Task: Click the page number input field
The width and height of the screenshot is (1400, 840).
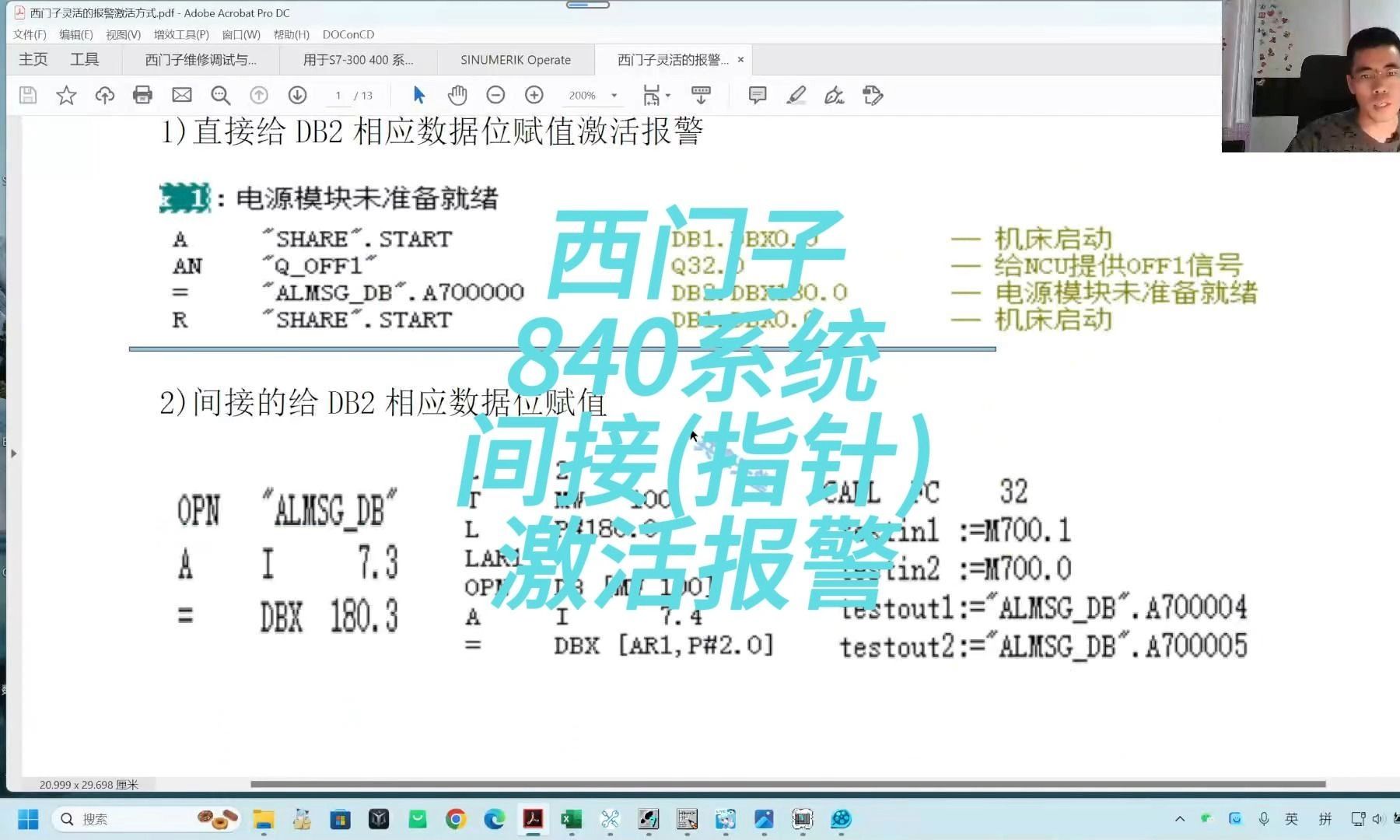Action: tap(338, 96)
